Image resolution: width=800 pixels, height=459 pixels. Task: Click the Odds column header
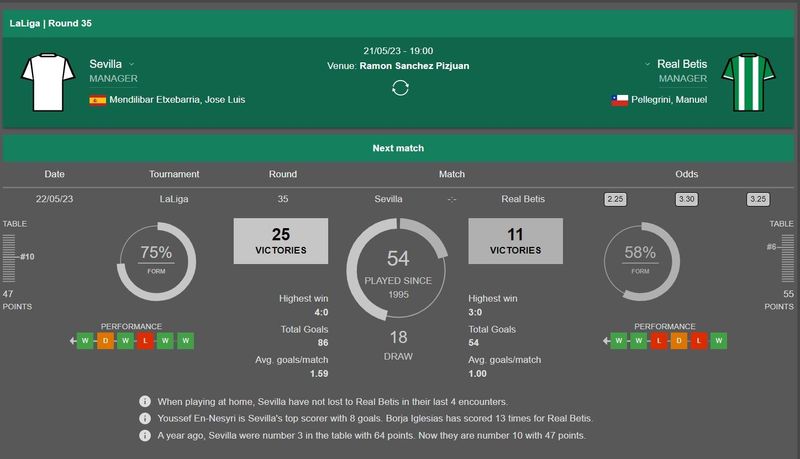click(686, 174)
